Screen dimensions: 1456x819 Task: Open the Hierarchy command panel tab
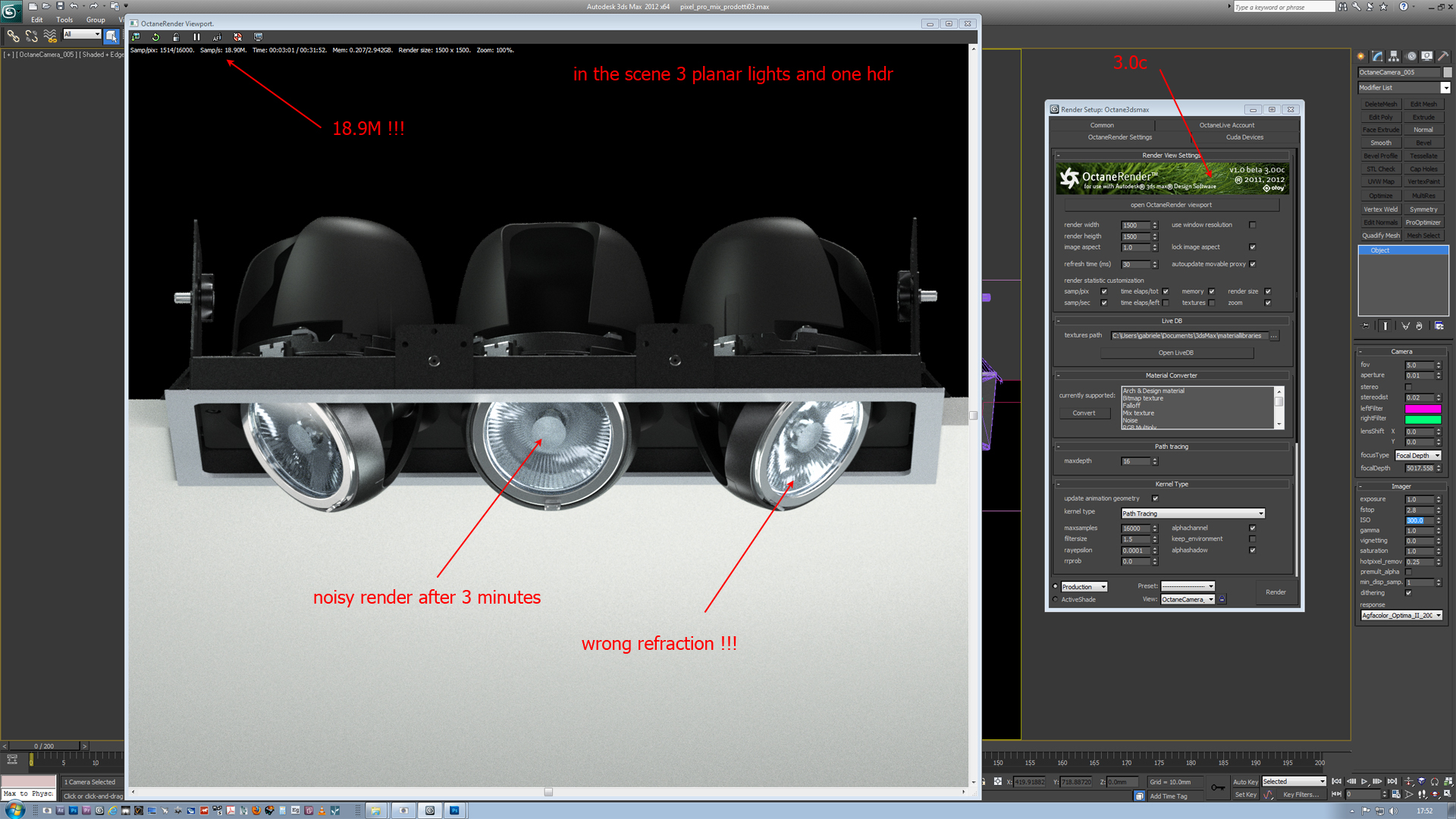click(1395, 56)
